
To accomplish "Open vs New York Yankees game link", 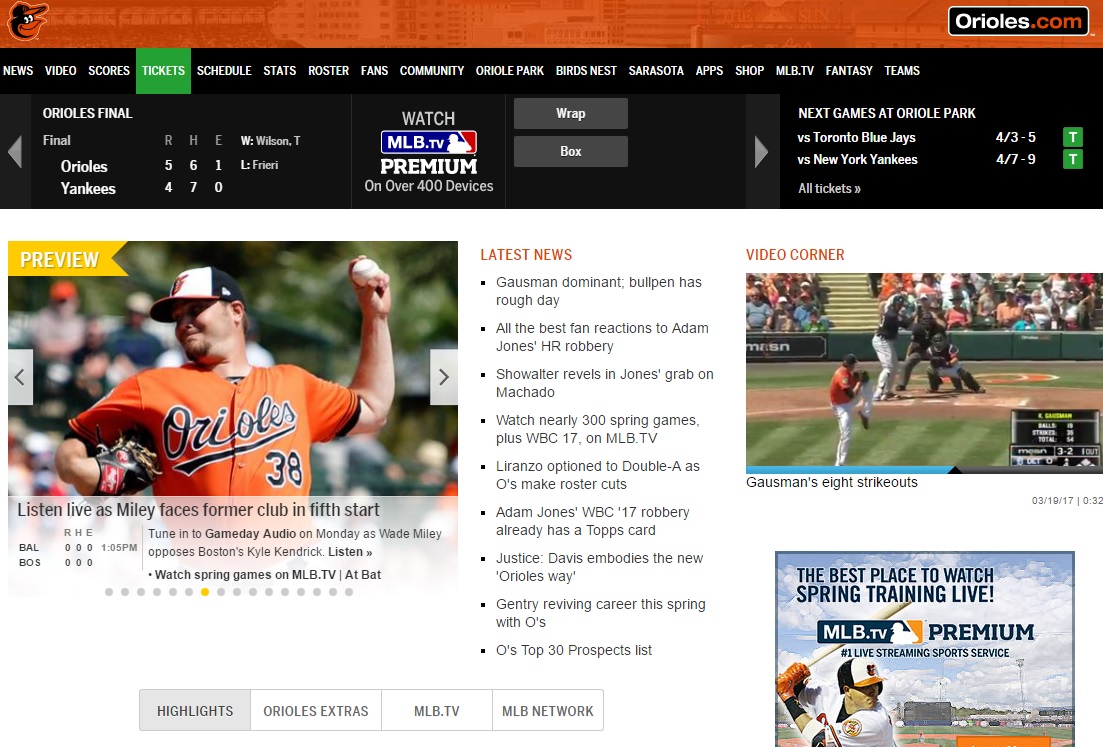I will [x=857, y=160].
